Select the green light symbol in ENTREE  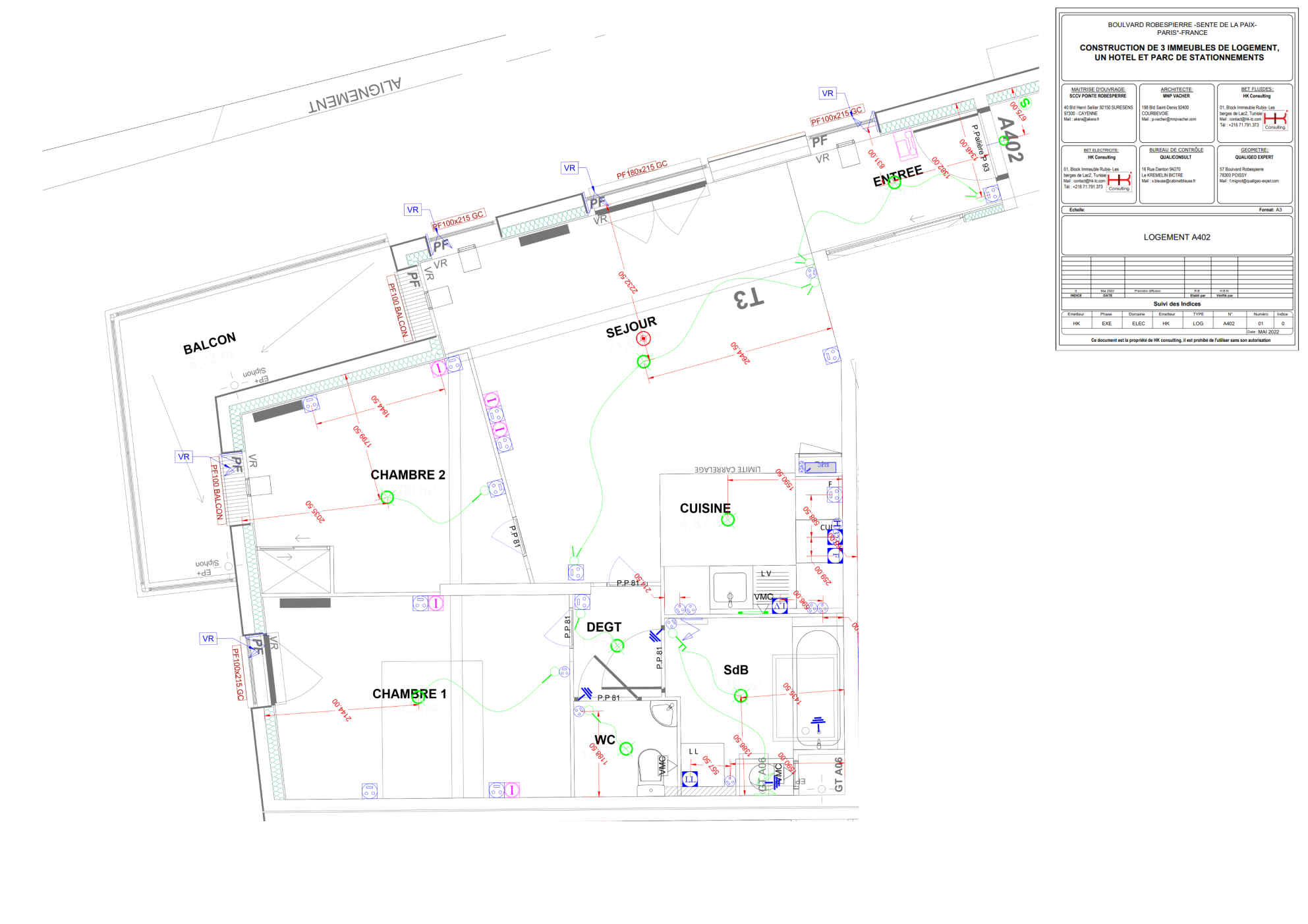click(x=894, y=184)
